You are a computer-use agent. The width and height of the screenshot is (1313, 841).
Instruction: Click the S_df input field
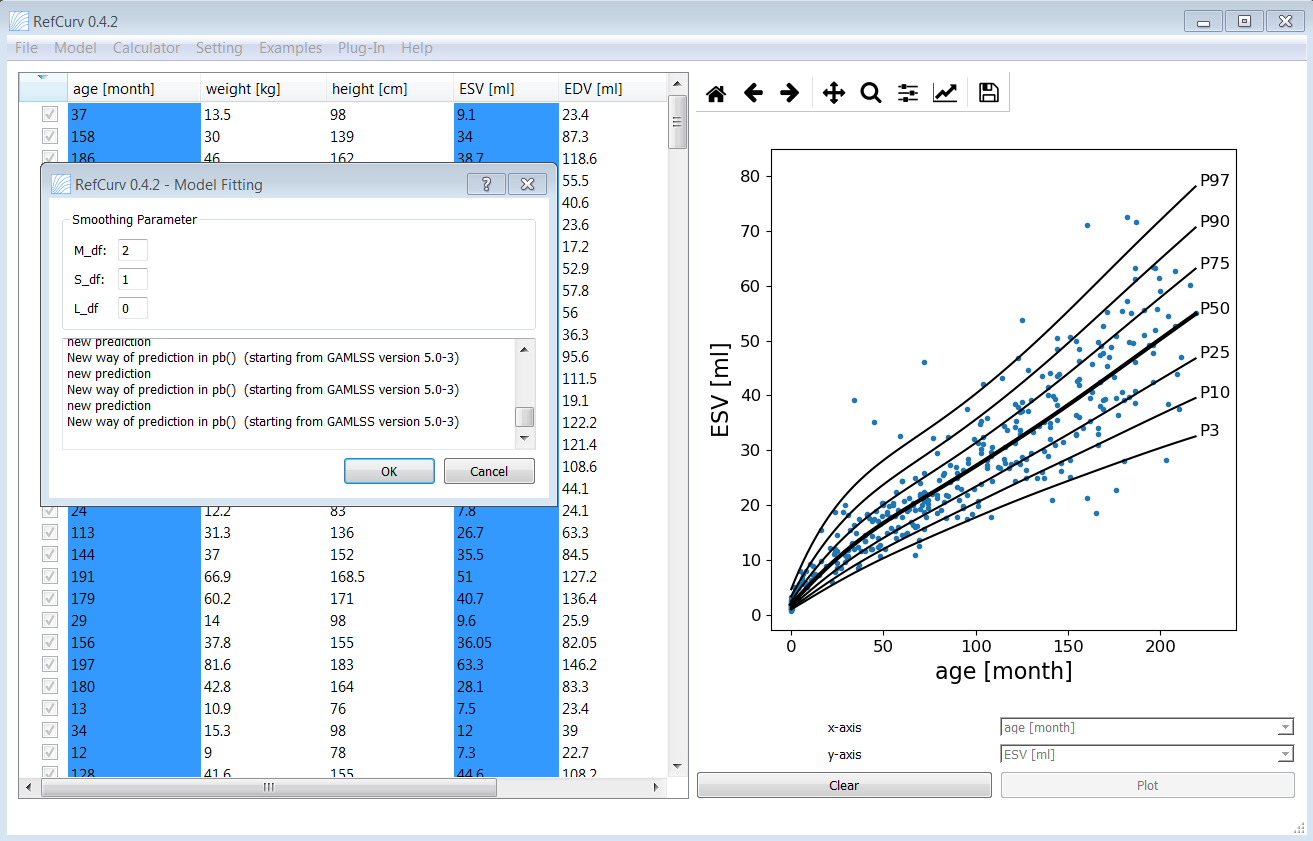click(x=133, y=279)
